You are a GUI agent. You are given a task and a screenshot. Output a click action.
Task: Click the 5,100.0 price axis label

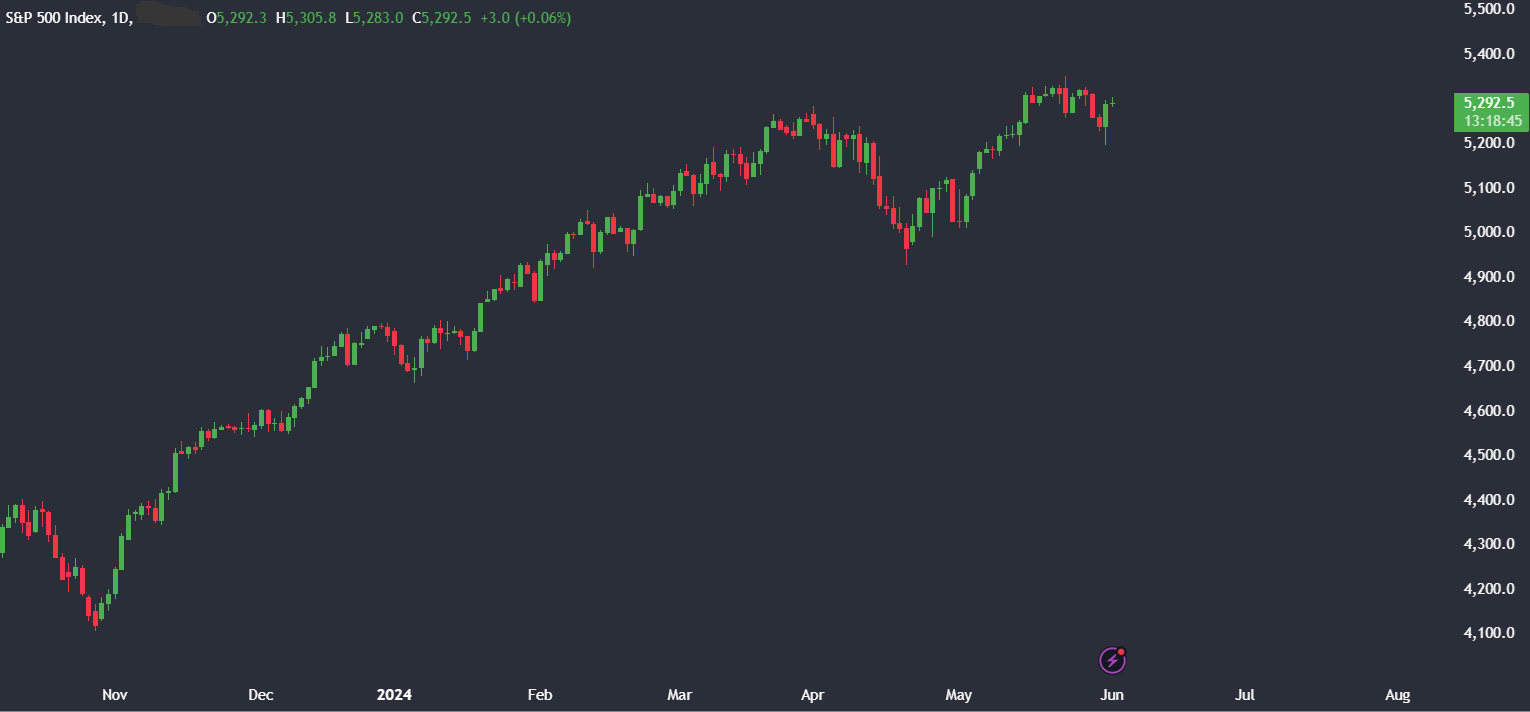point(1489,188)
